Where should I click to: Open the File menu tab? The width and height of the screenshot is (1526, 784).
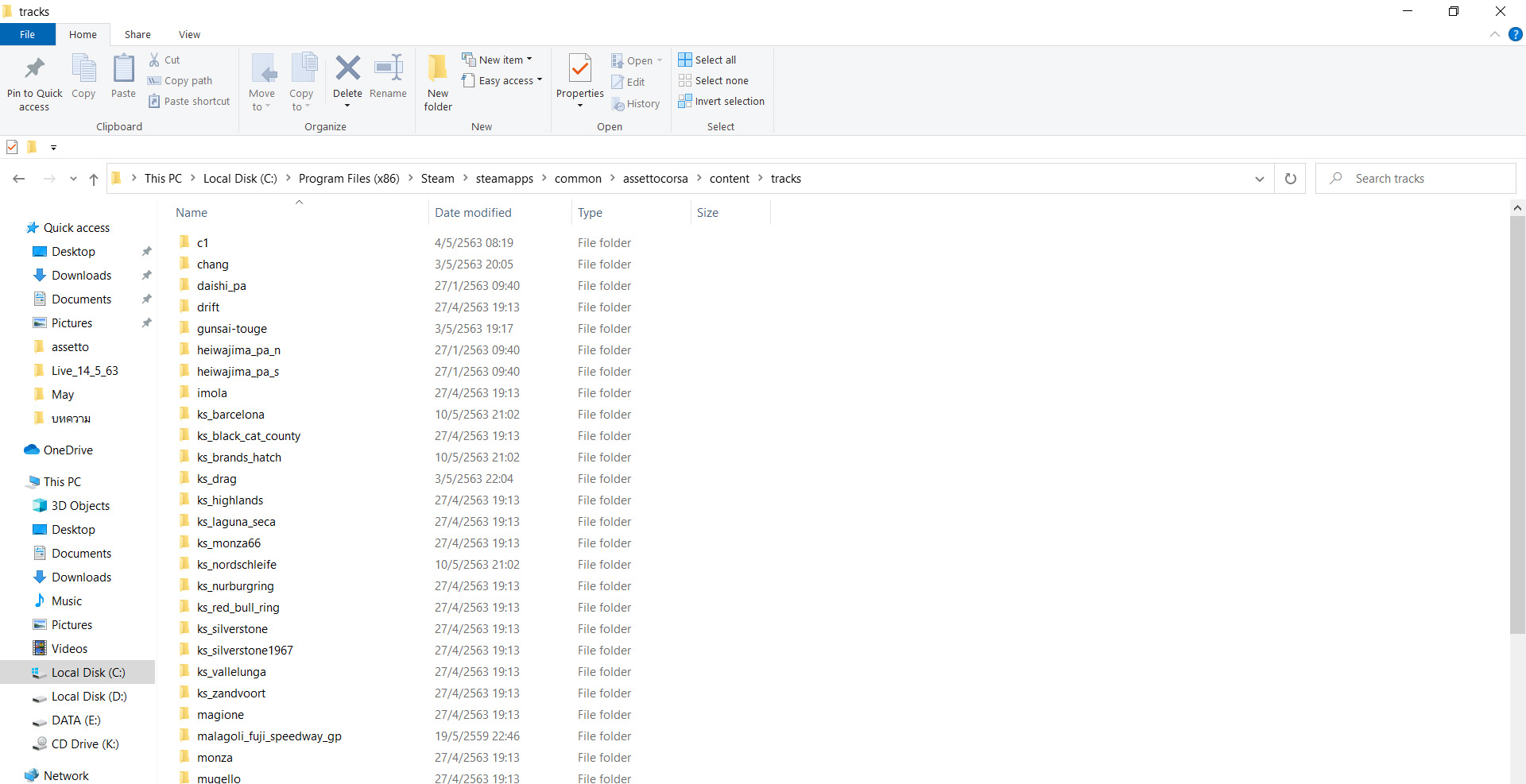pos(28,34)
